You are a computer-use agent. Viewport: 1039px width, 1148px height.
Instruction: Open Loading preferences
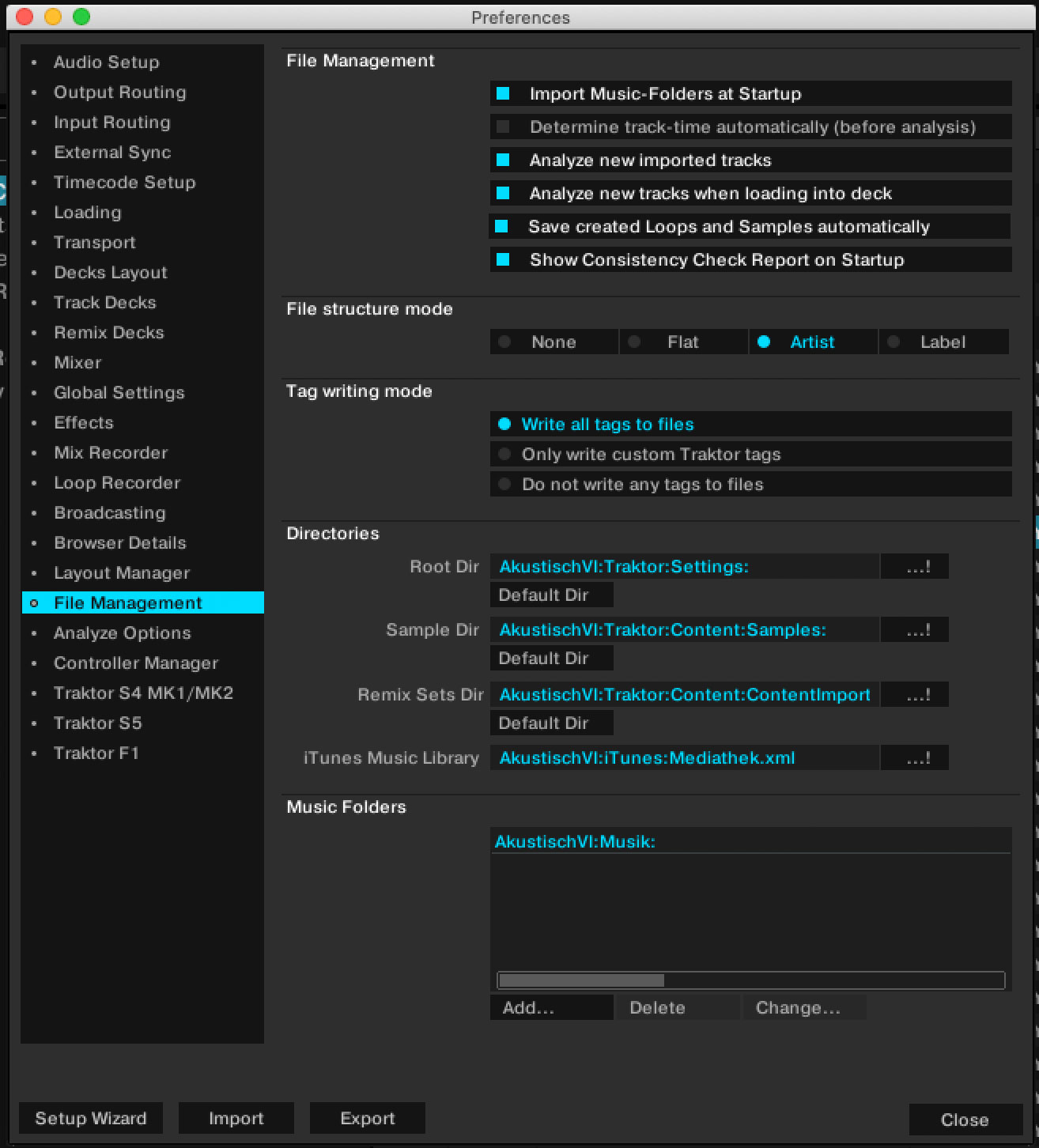tap(142, 213)
